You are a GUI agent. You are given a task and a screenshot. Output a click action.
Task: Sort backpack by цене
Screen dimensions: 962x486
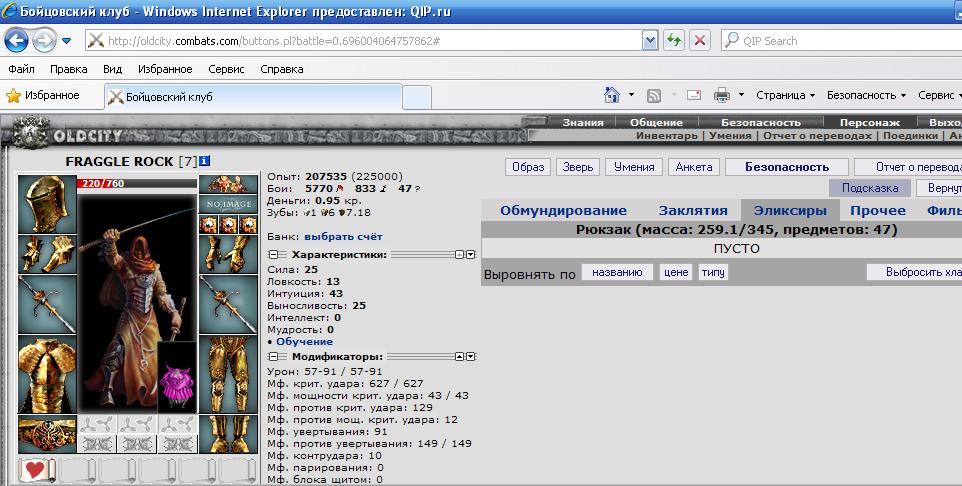[x=675, y=272]
